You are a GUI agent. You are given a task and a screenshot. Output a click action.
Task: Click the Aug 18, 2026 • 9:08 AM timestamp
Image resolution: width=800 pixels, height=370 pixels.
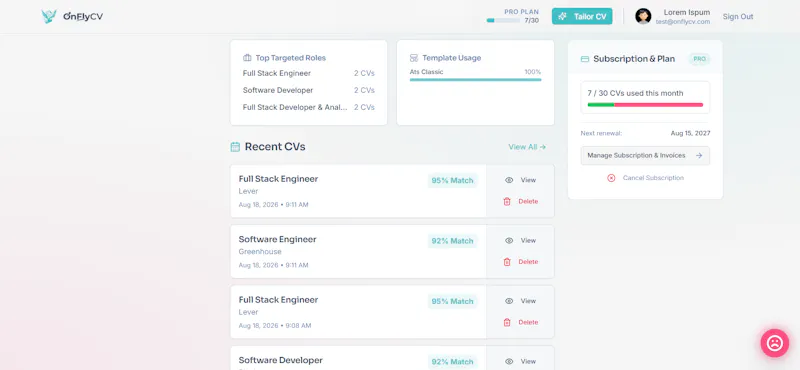274,326
